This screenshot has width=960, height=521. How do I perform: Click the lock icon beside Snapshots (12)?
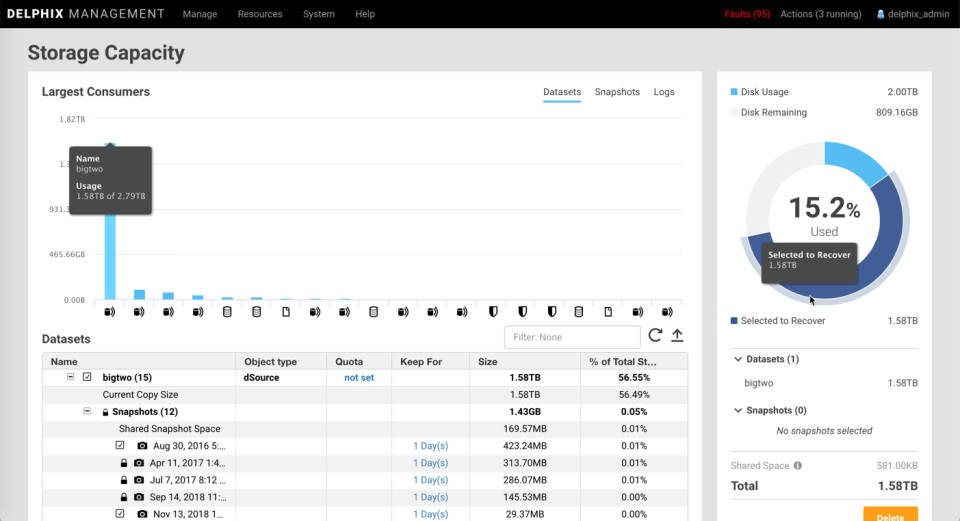[x=104, y=412]
